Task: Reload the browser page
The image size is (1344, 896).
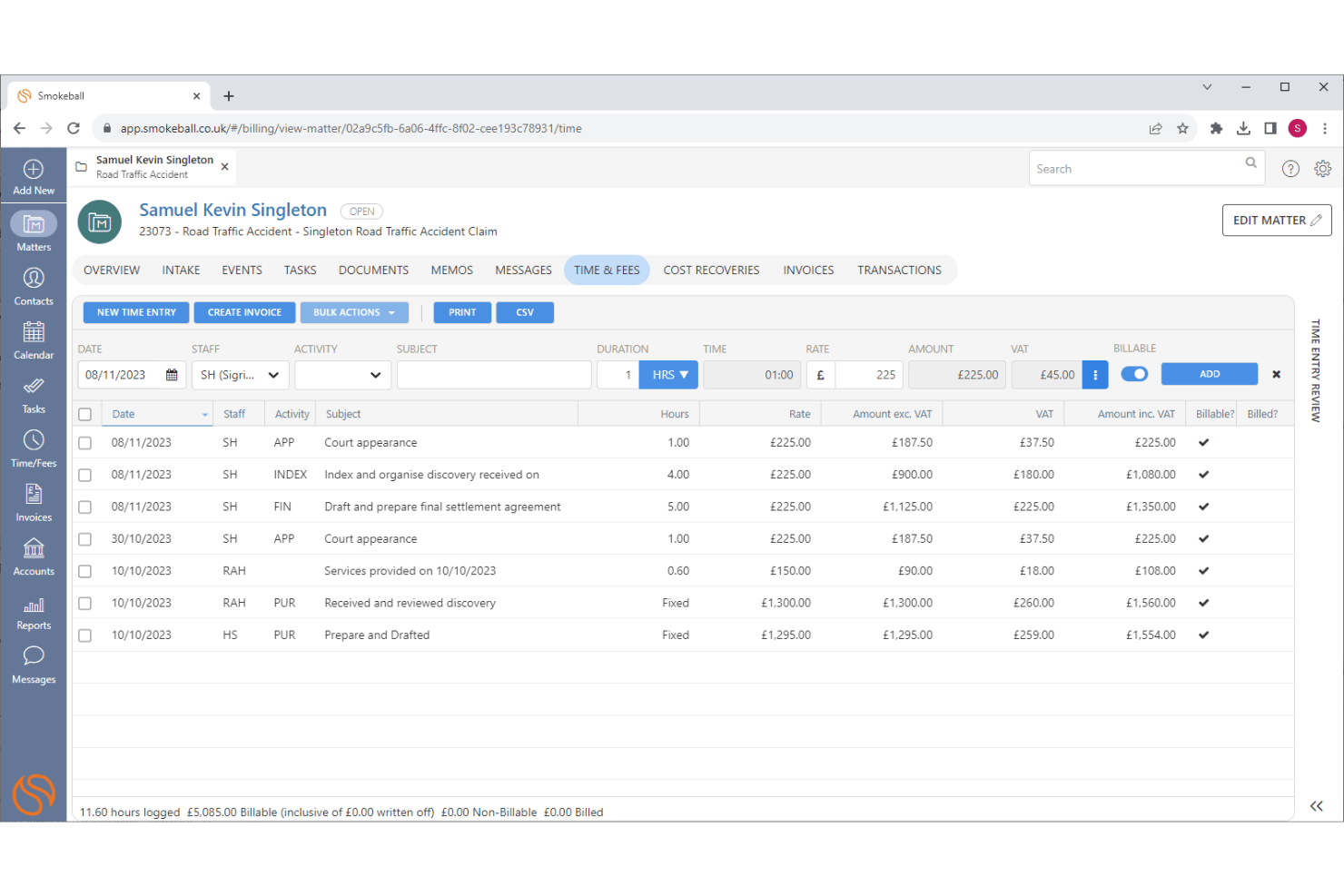Action: [74, 128]
